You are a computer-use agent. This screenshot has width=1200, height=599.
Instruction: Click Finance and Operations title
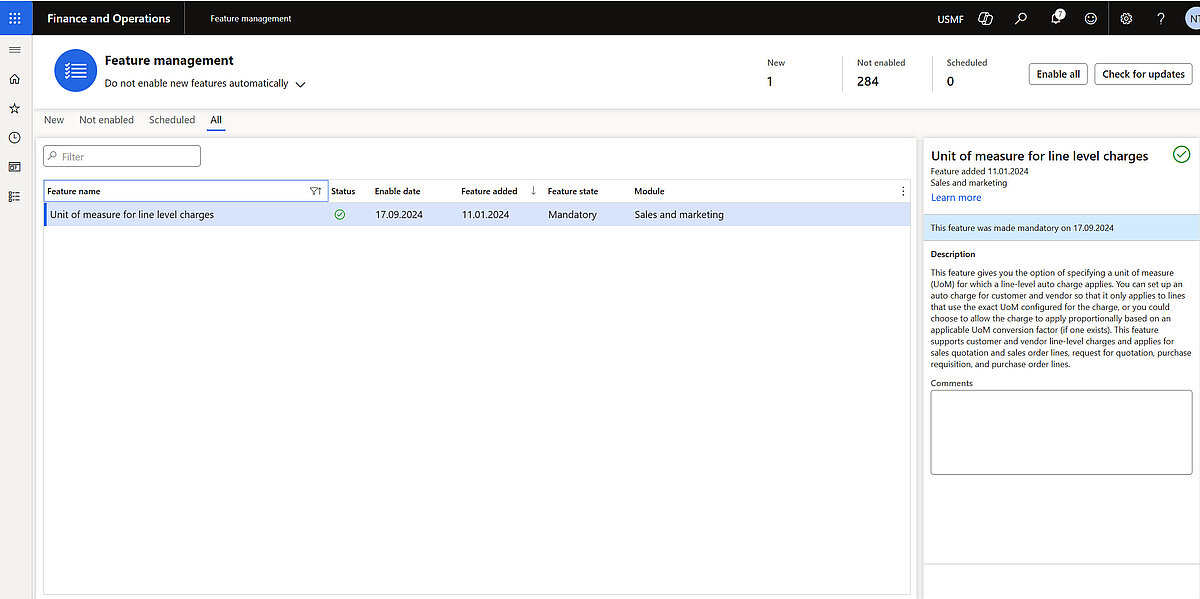point(109,18)
